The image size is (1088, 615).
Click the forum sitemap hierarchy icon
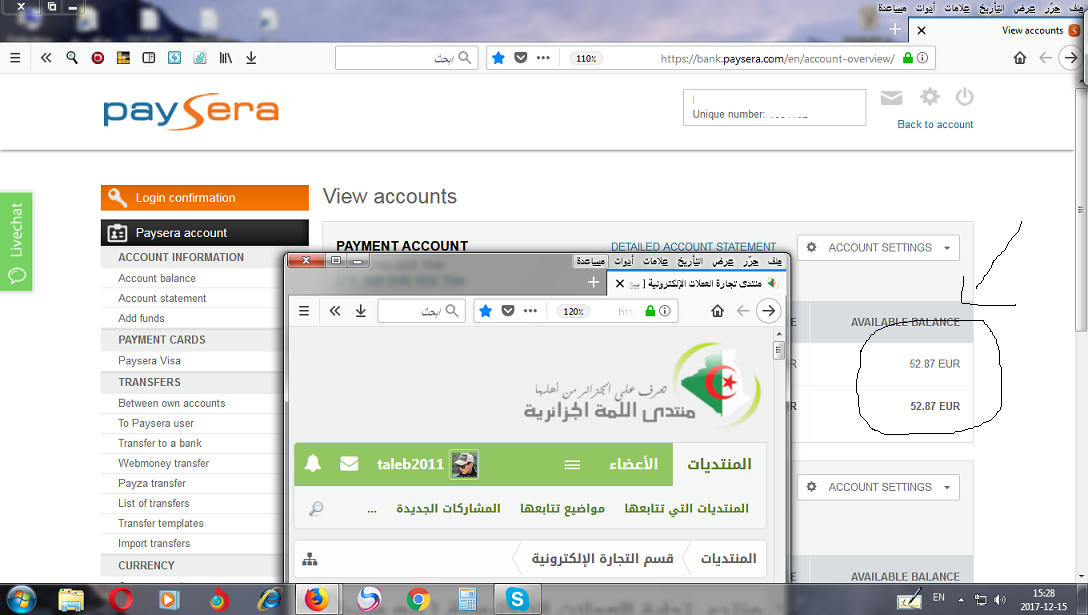tap(309, 559)
